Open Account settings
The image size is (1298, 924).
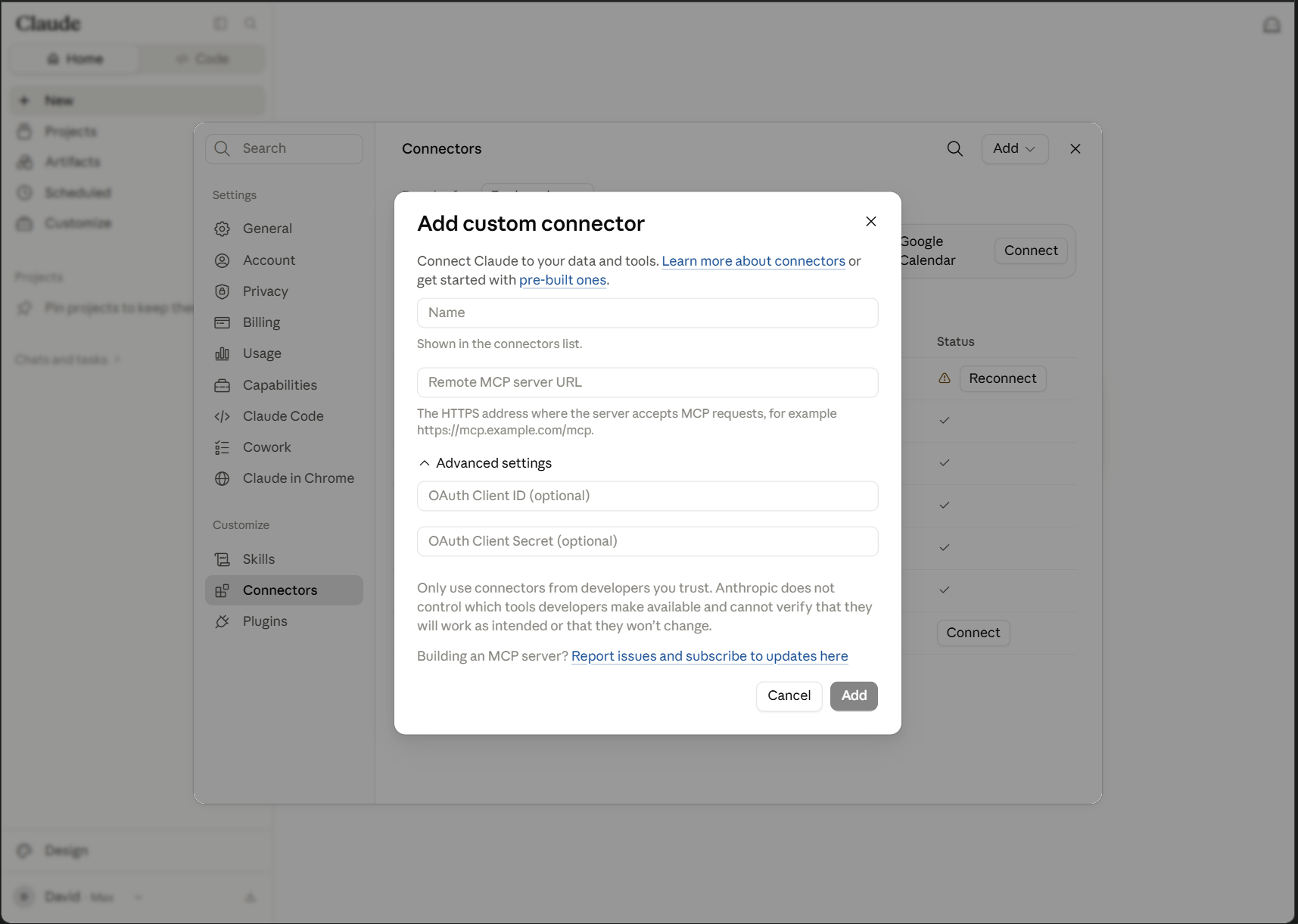284,260
